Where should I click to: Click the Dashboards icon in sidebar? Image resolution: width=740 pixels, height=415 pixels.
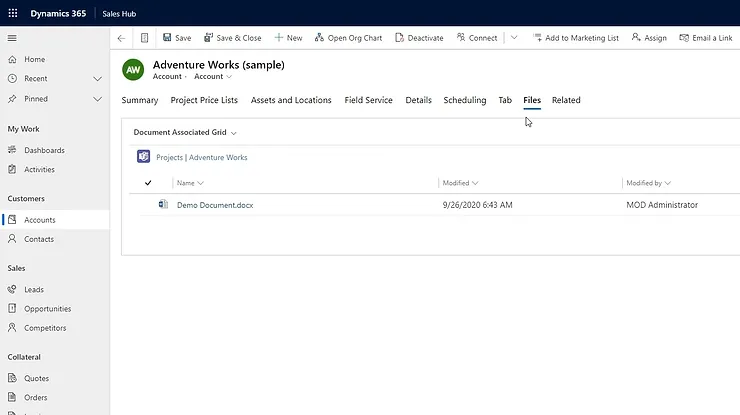coord(12,150)
